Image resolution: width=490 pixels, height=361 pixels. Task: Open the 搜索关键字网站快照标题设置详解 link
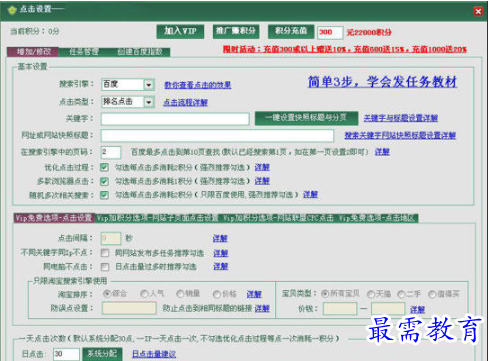click(x=400, y=135)
